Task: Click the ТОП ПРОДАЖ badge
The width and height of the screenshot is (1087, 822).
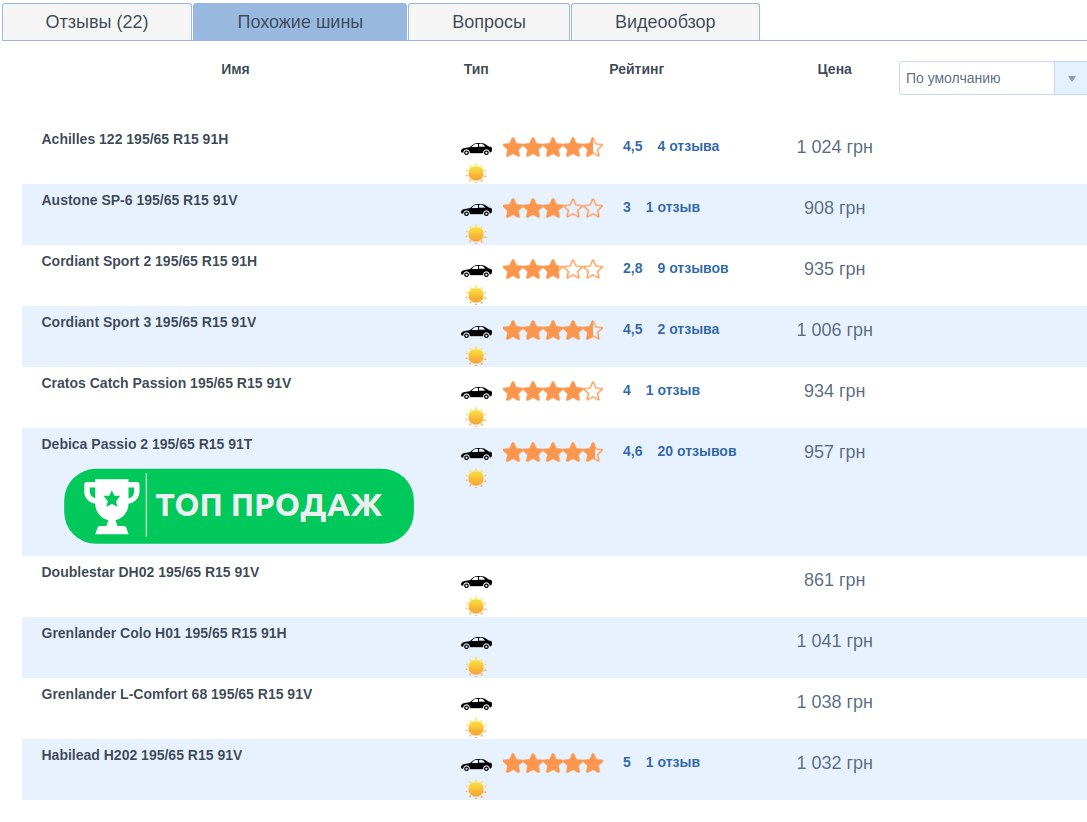Action: click(238, 506)
